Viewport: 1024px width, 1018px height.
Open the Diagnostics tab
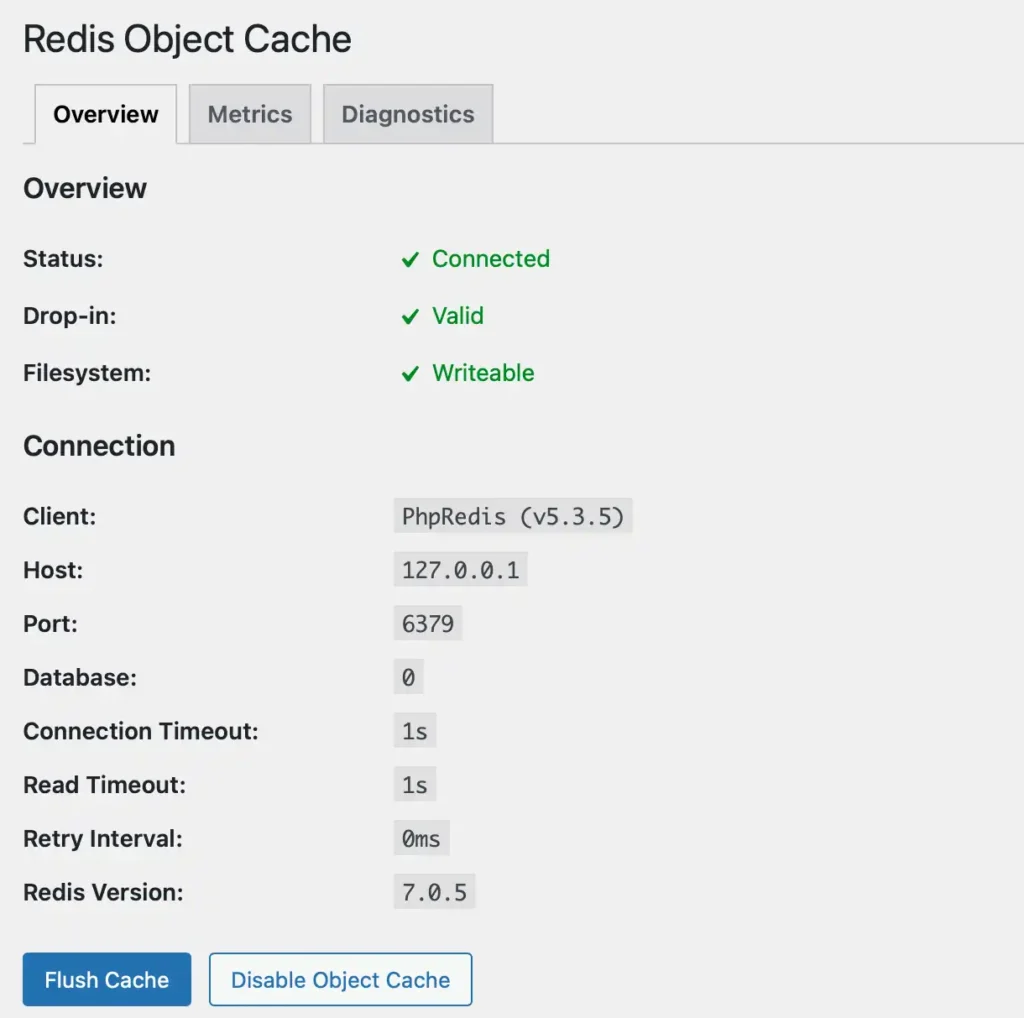[408, 114]
